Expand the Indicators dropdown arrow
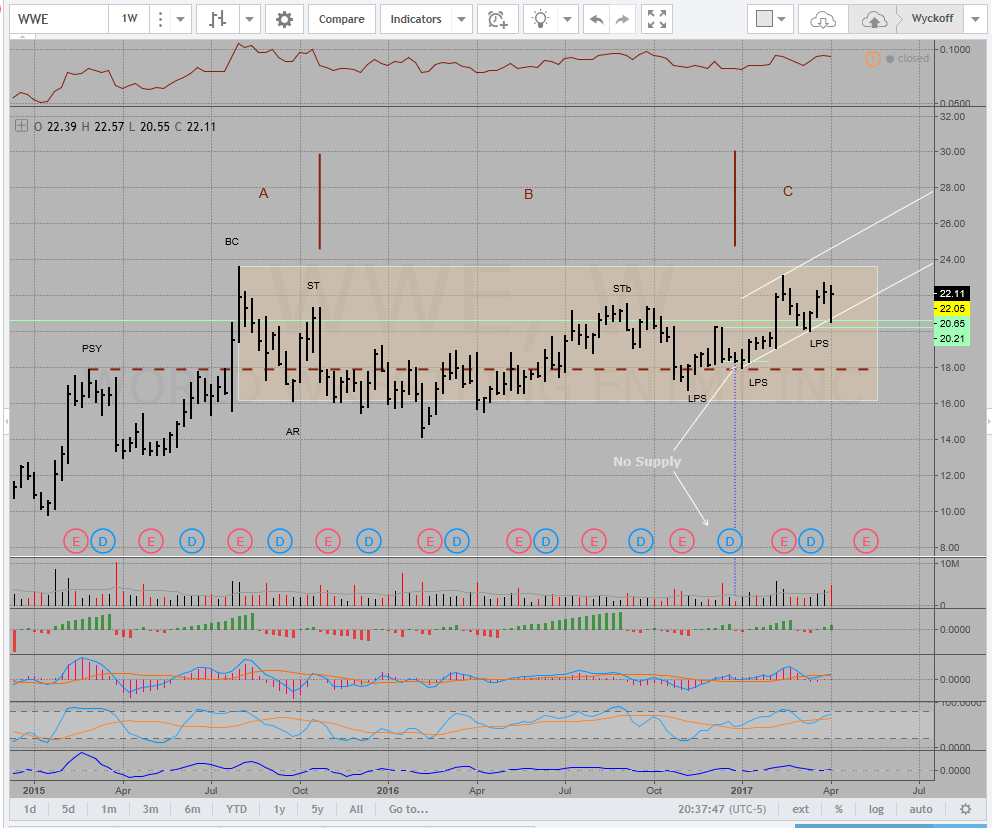The height and width of the screenshot is (828, 992). point(461,19)
